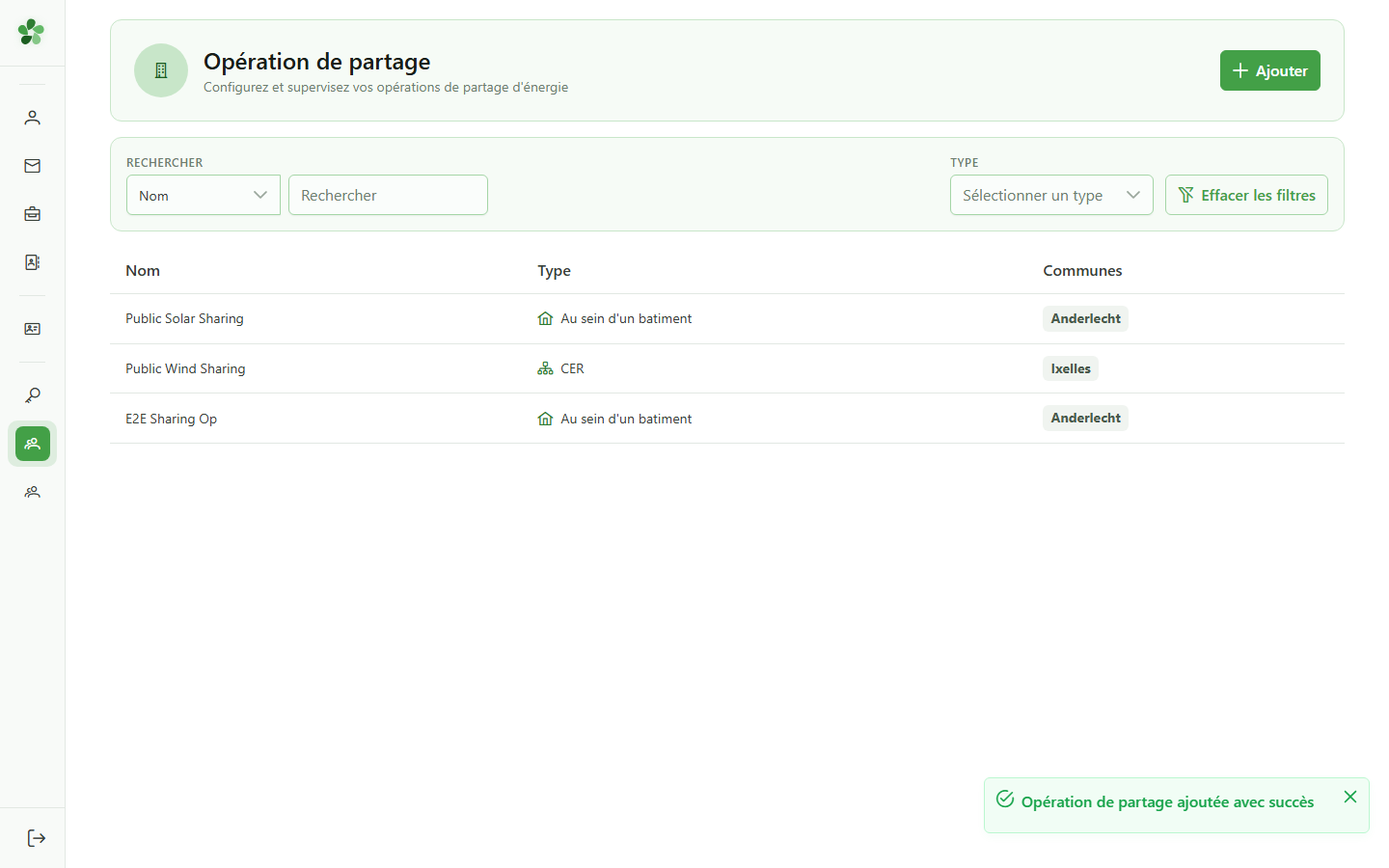Click 'Au sein d'un batiment' in Public Solar row

click(x=626, y=318)
